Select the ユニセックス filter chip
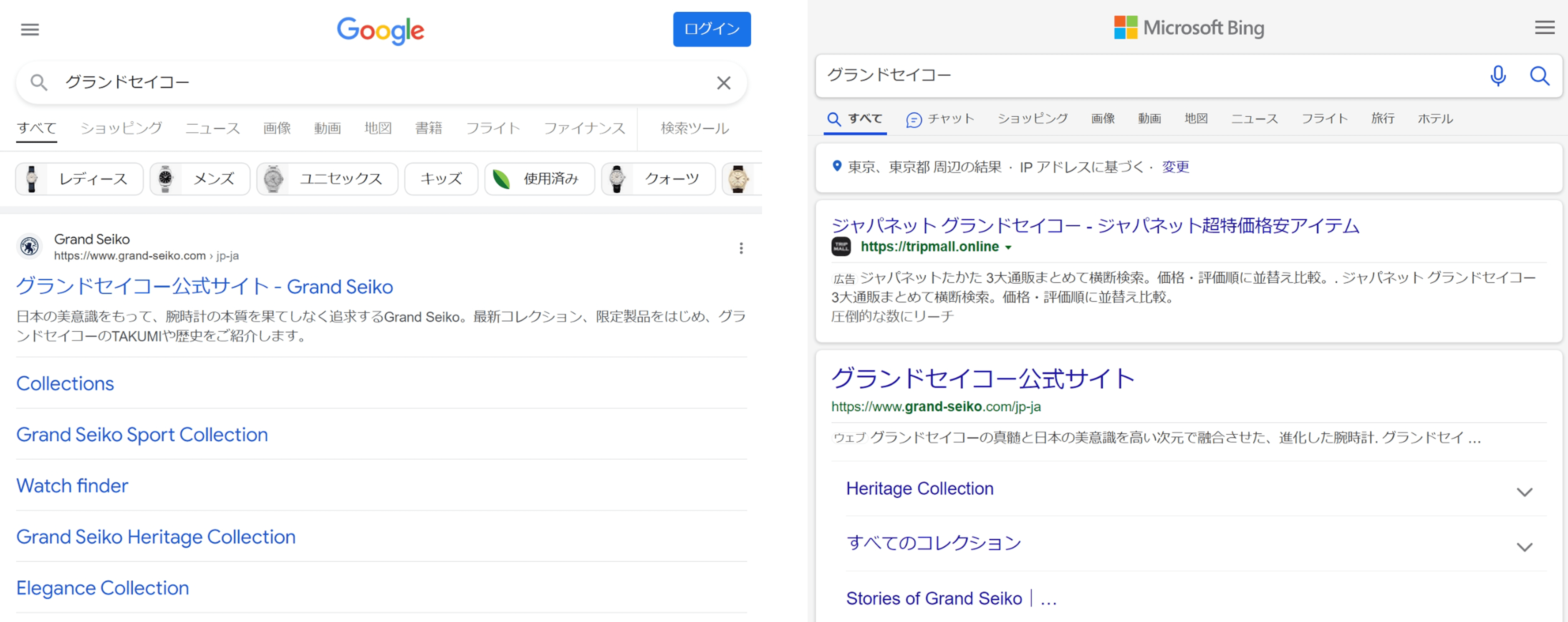This screenshot has height=622, width=1568. 327,179
